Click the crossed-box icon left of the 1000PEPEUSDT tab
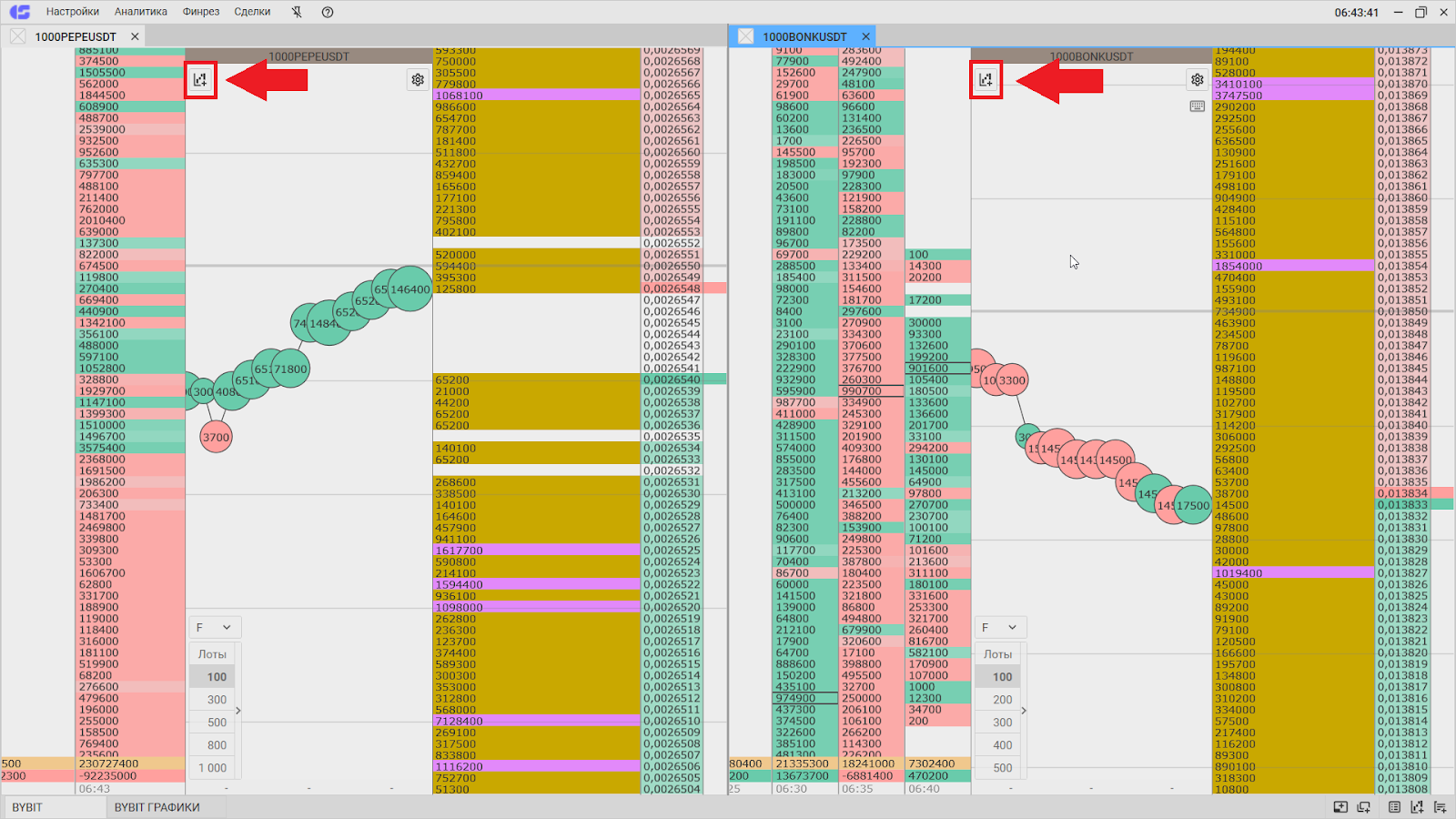Viewport: 1456px width, 819px height. pos(18,36)
